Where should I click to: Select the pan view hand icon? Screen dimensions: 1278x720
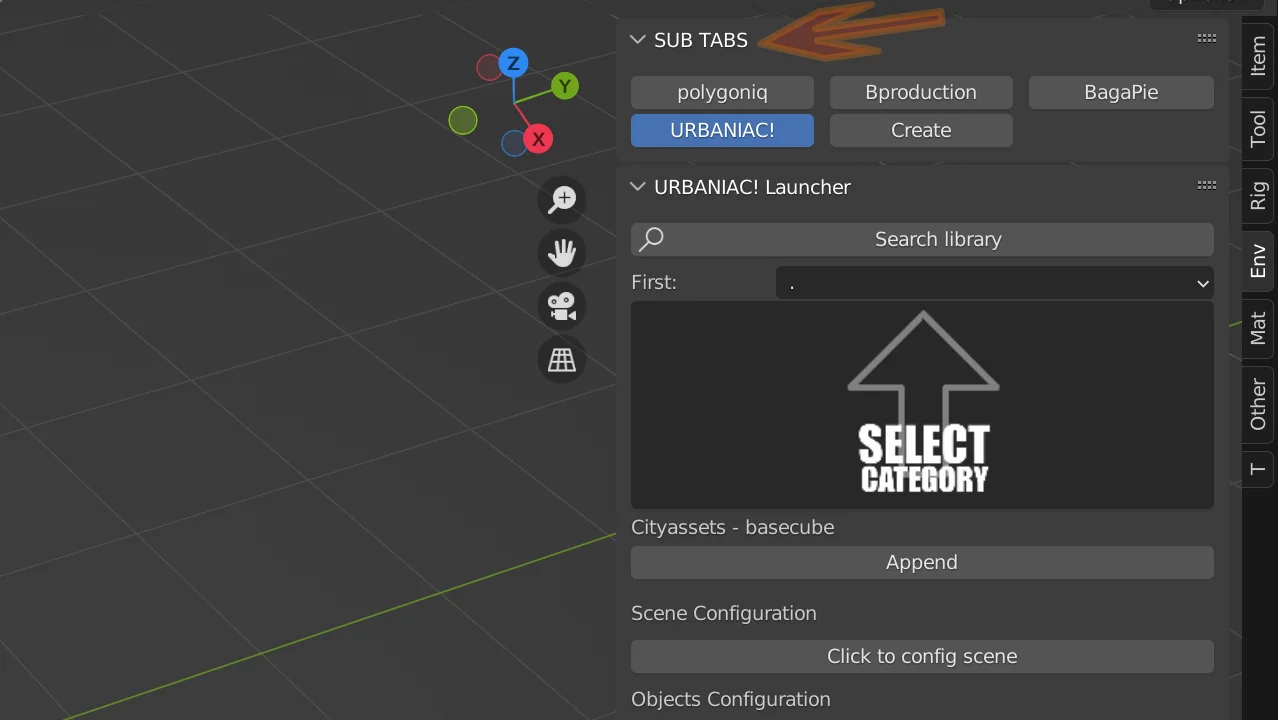pyautogui.click(x=562, y=252)
